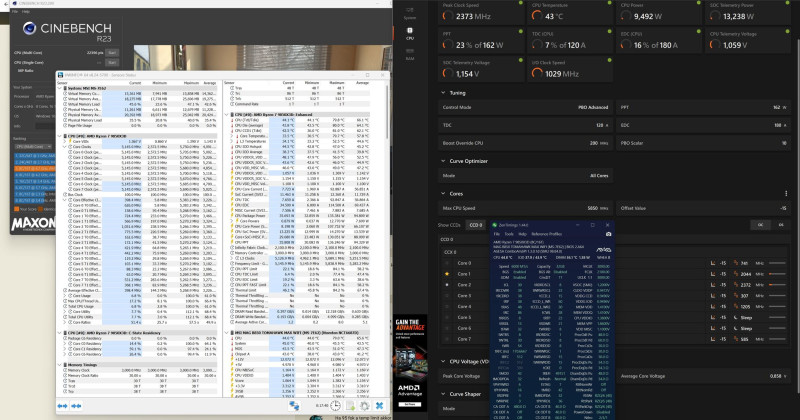
Task: Toggle the marker box beside Core 0
Action: [447, 263]
